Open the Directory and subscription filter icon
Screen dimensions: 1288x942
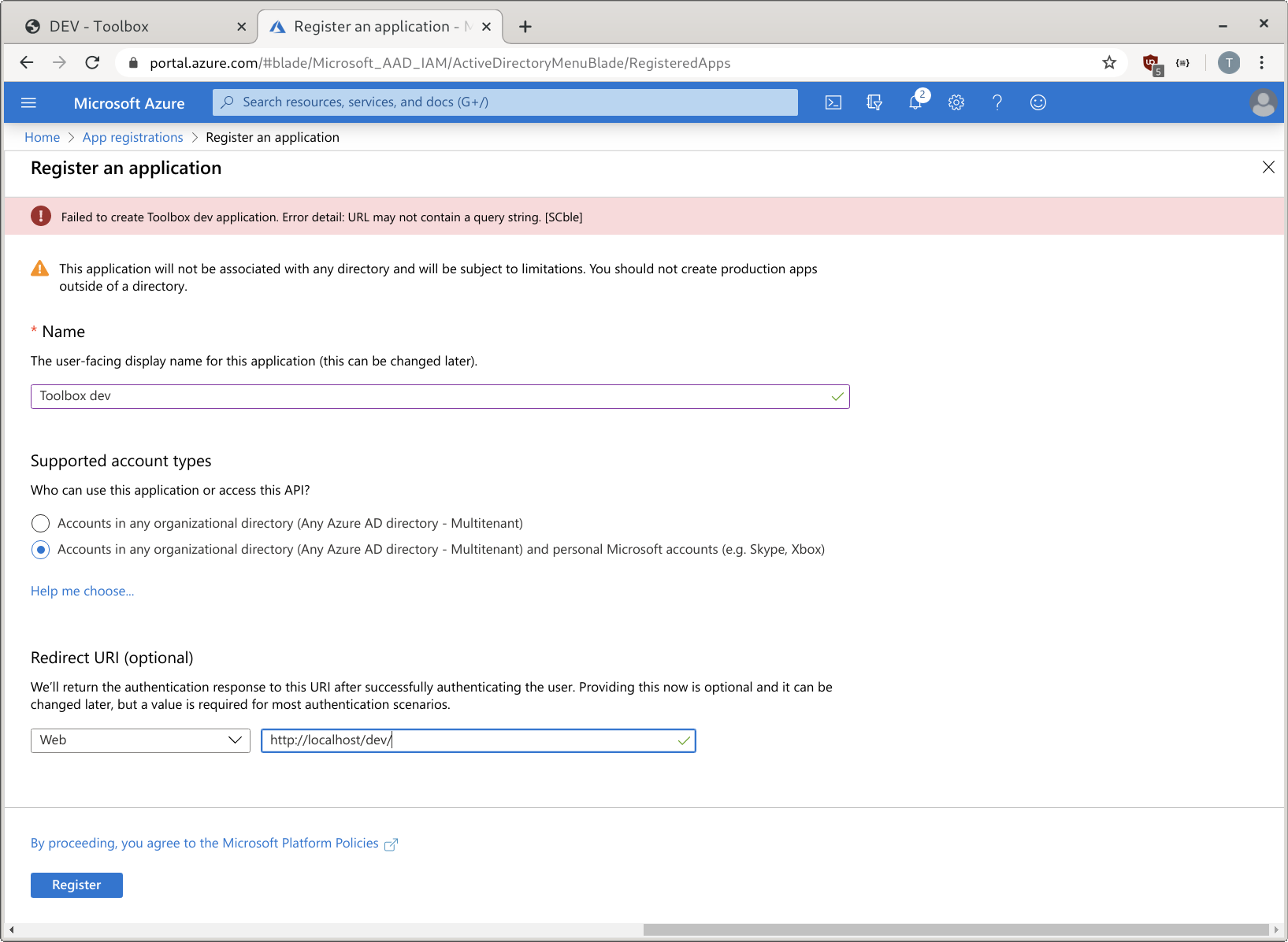(x=874, y=102)
